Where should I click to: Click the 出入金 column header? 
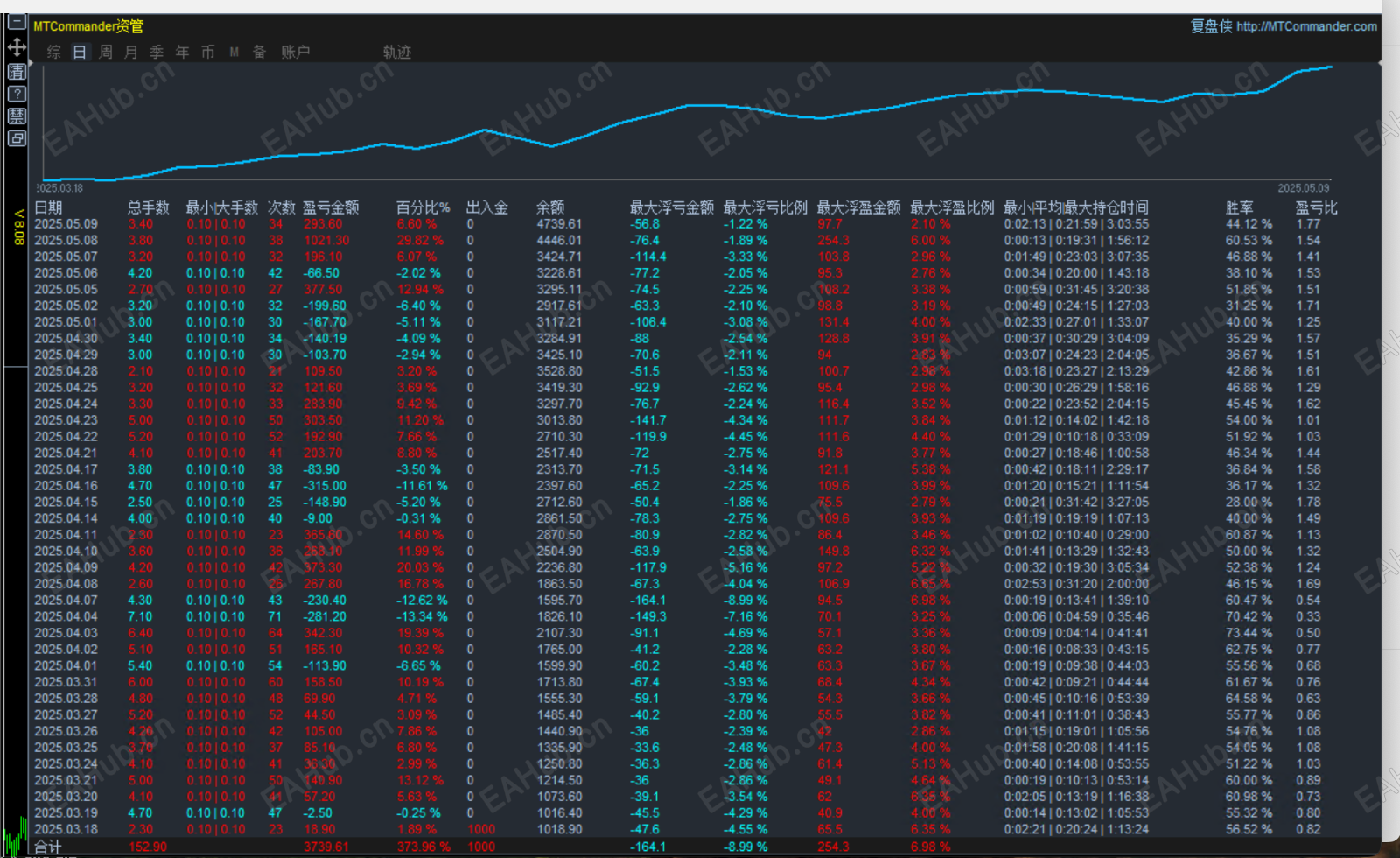tap(487, 207)
